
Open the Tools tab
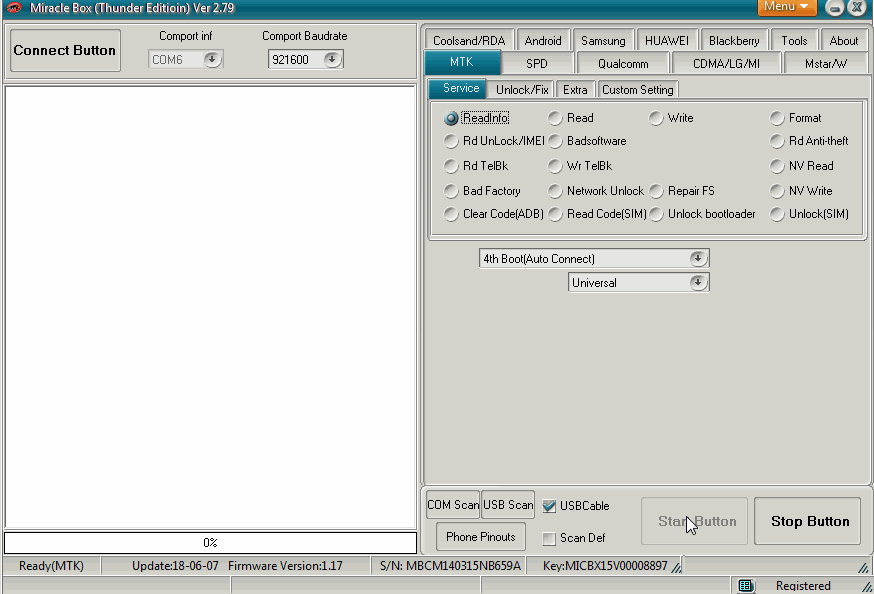[794, 41]
